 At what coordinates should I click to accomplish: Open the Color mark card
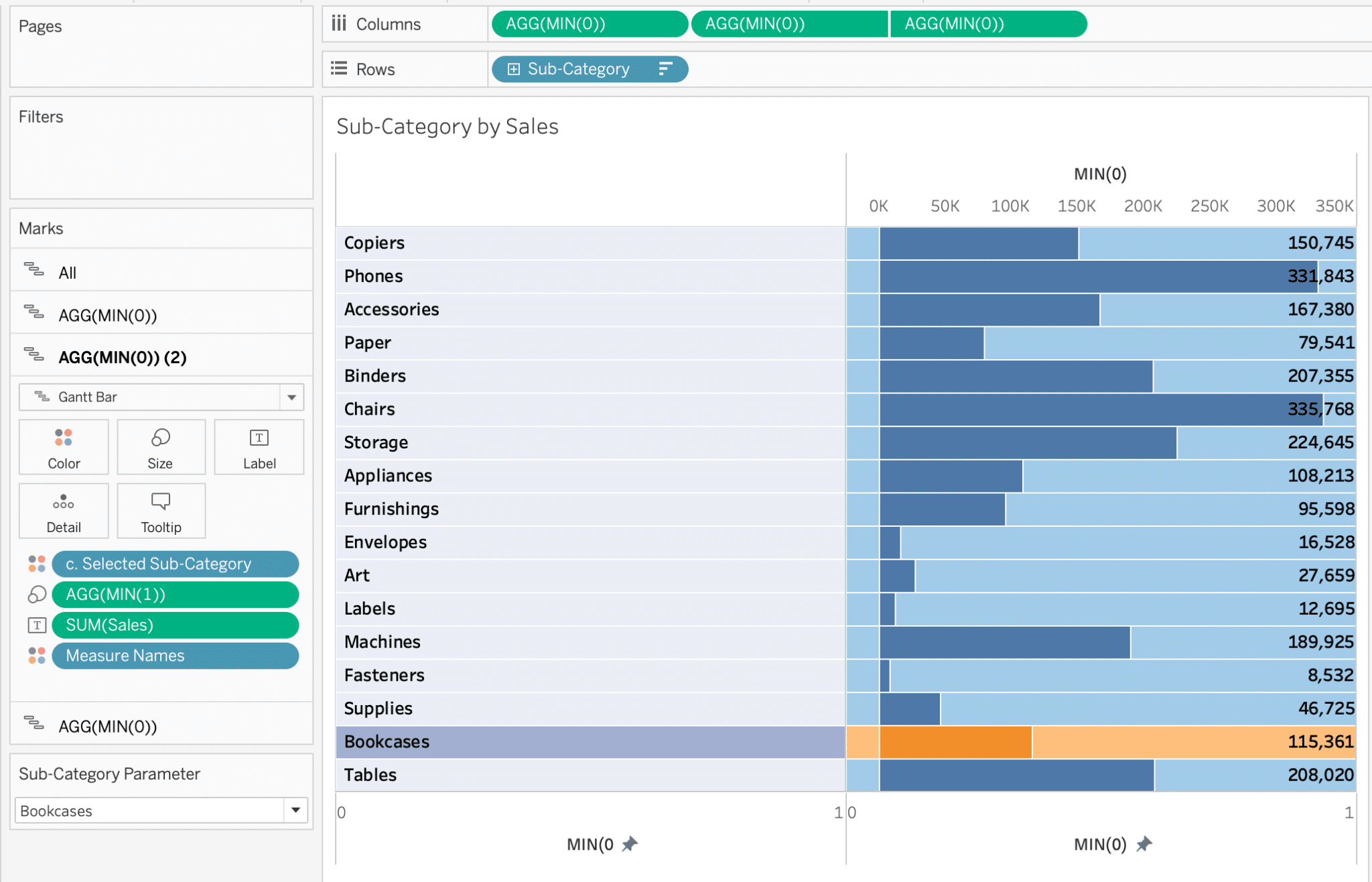point(64,447)
